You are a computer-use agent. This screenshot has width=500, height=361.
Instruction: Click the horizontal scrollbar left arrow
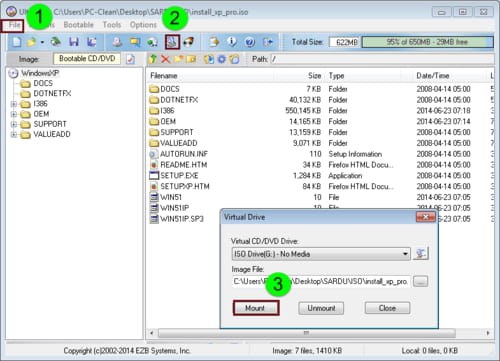coord(152,333)
